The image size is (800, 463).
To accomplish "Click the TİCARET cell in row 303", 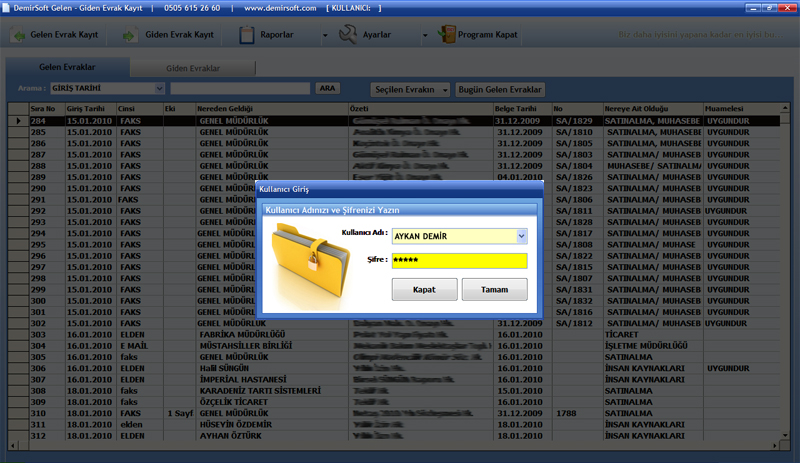I will (x=653, y=334).
